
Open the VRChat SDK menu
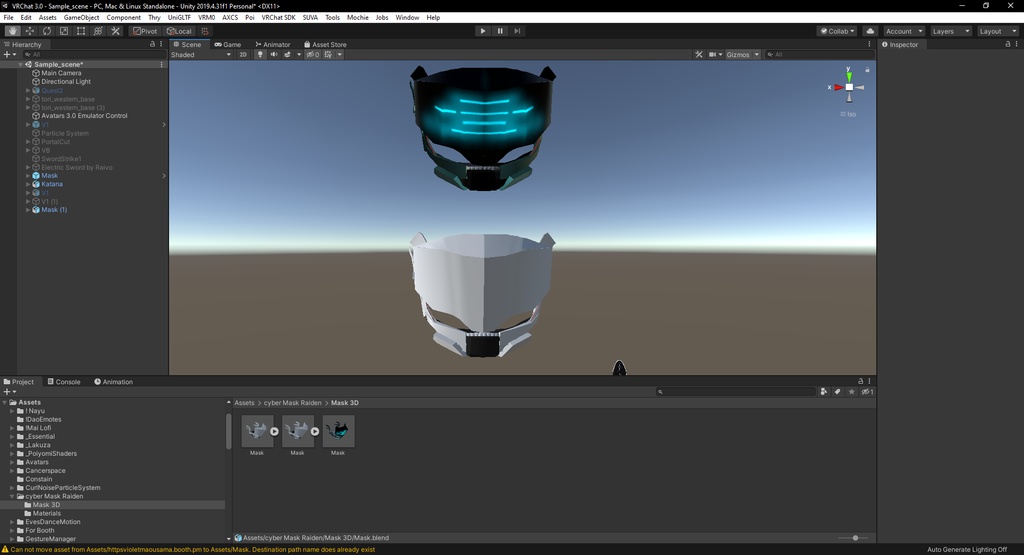pyautogui.click(x=278, y=18)
